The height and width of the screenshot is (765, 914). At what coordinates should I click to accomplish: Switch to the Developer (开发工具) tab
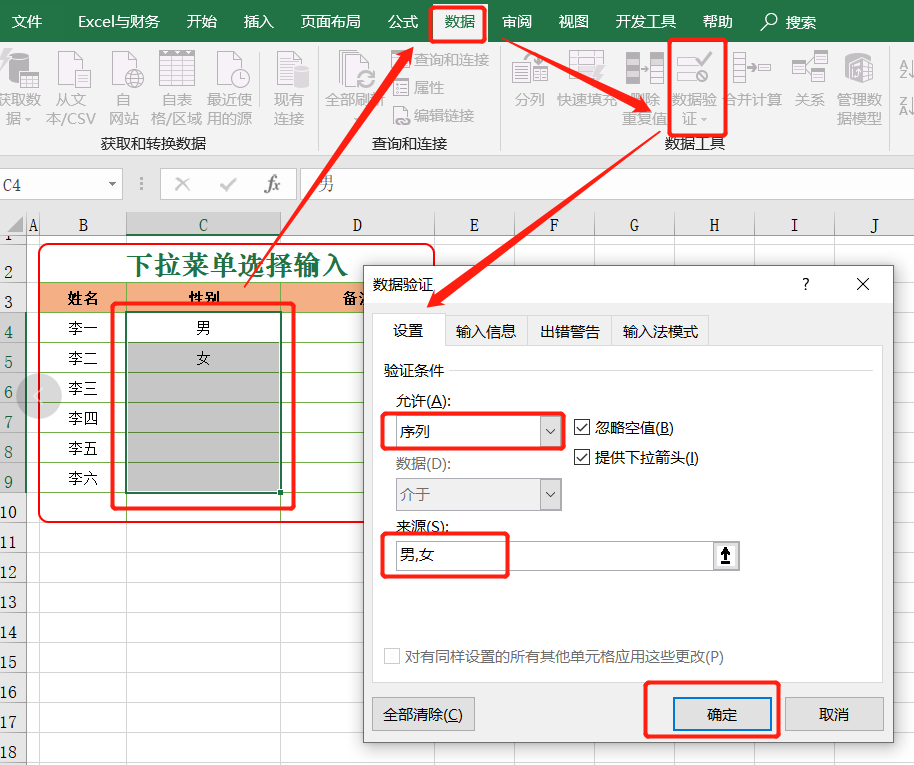coord(646,22)
